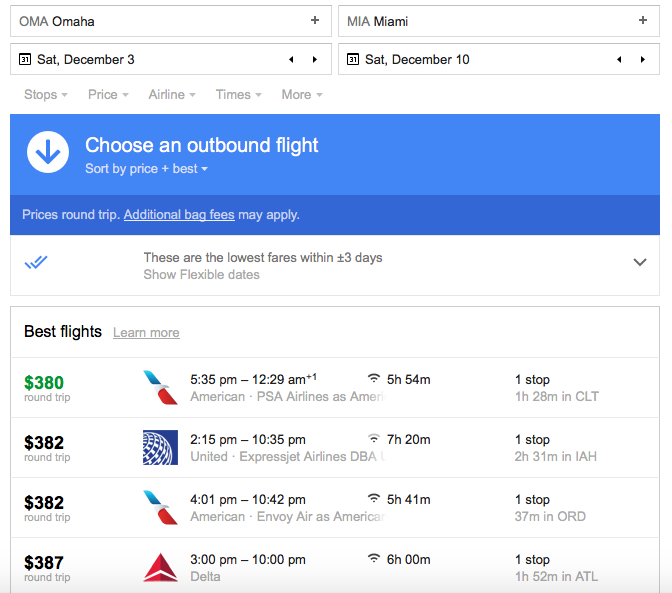Move return date one day later
672x593 pixels.
pos(643,60)
